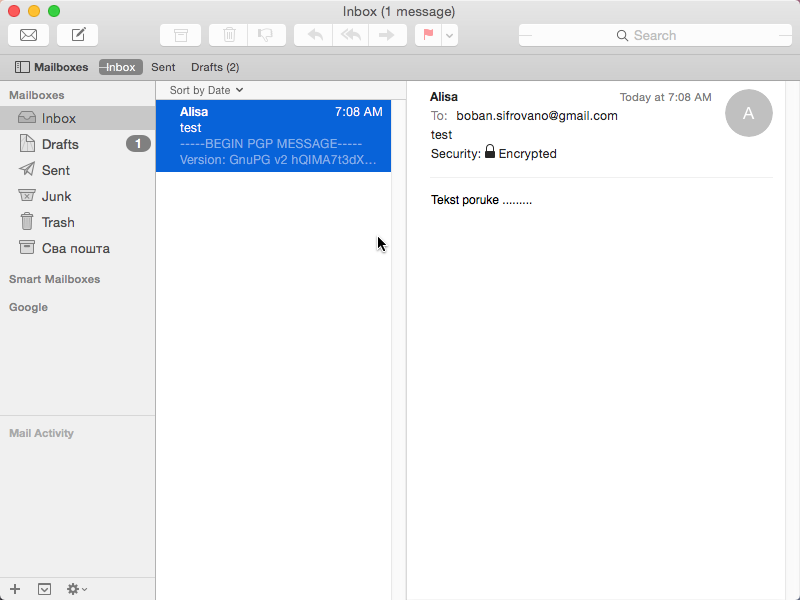Delete the selected message with trash icon

click(x=229, y=35)
